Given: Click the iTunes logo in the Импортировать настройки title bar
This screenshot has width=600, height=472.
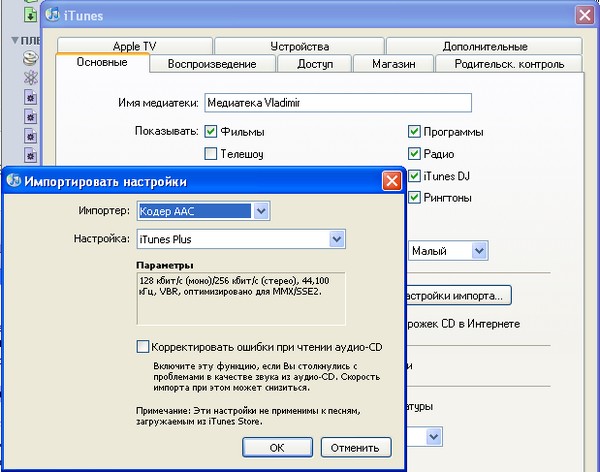Looking at the screenshot, I should 14,181.
